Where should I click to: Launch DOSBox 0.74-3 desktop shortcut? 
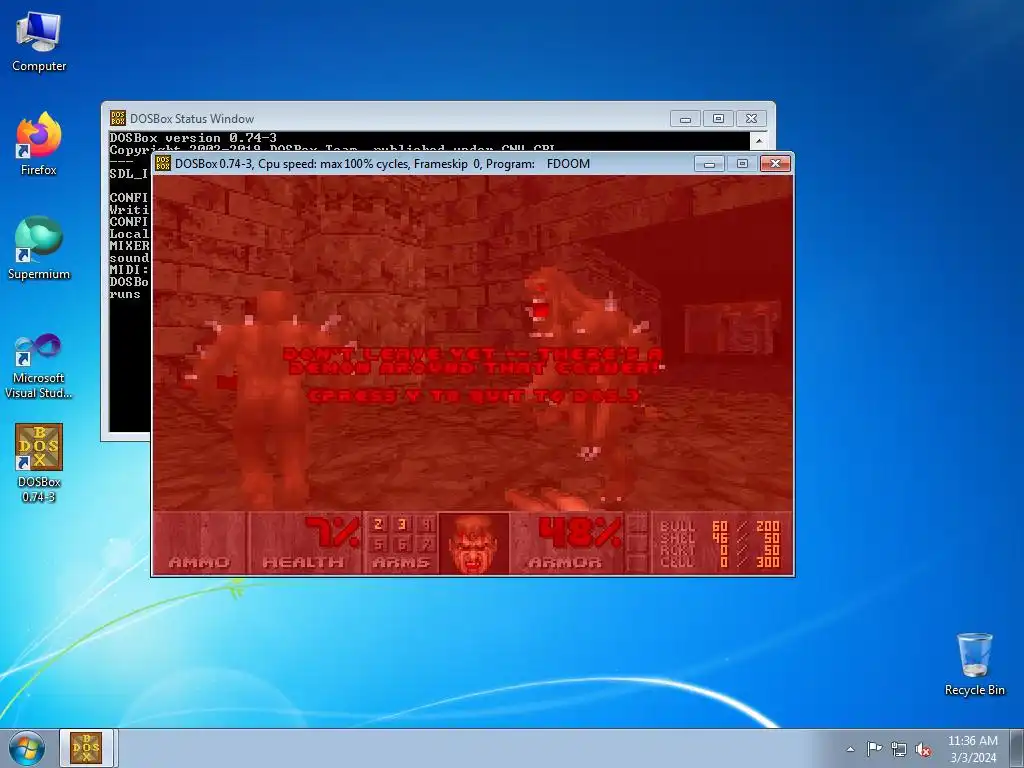tap(39, 463)
